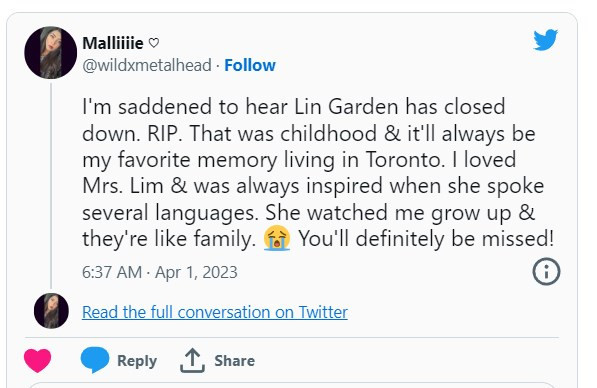Follow the @wildxmetalhead account
This screenshot has height=388, width=597.
pos(250,65)
